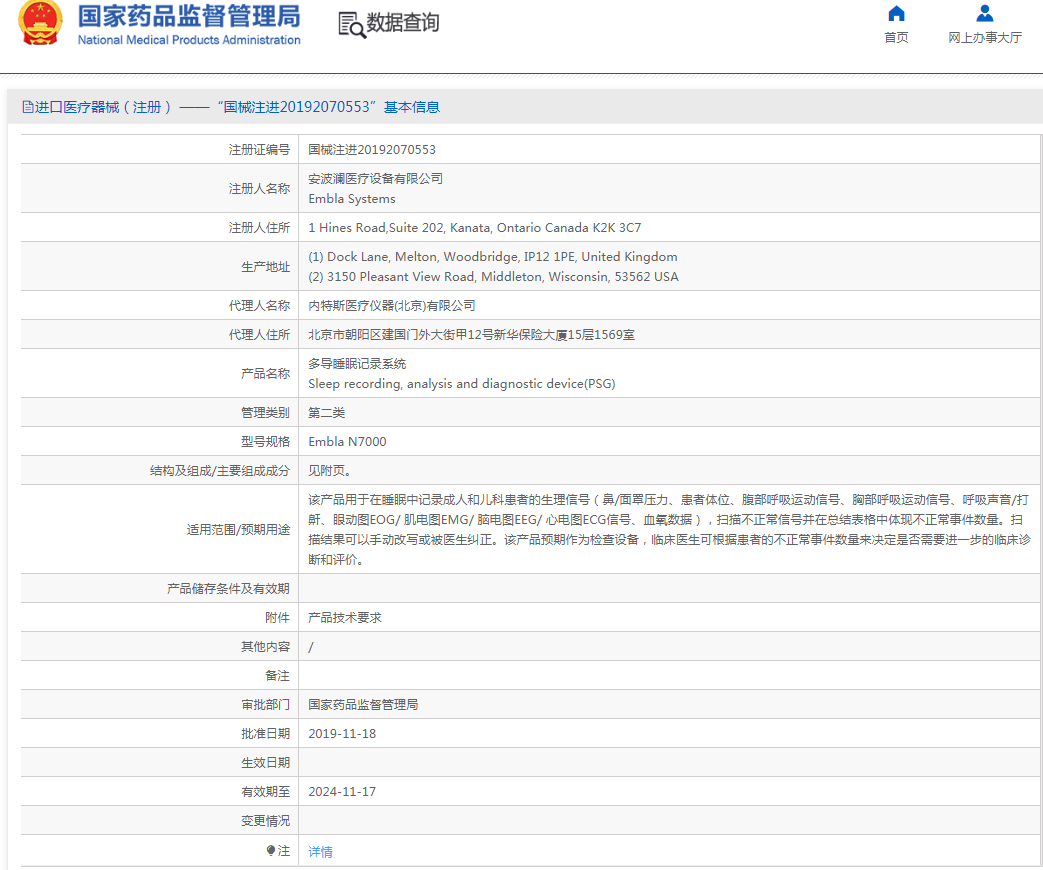Select the address 1 Hines Road

coord(474,227)
